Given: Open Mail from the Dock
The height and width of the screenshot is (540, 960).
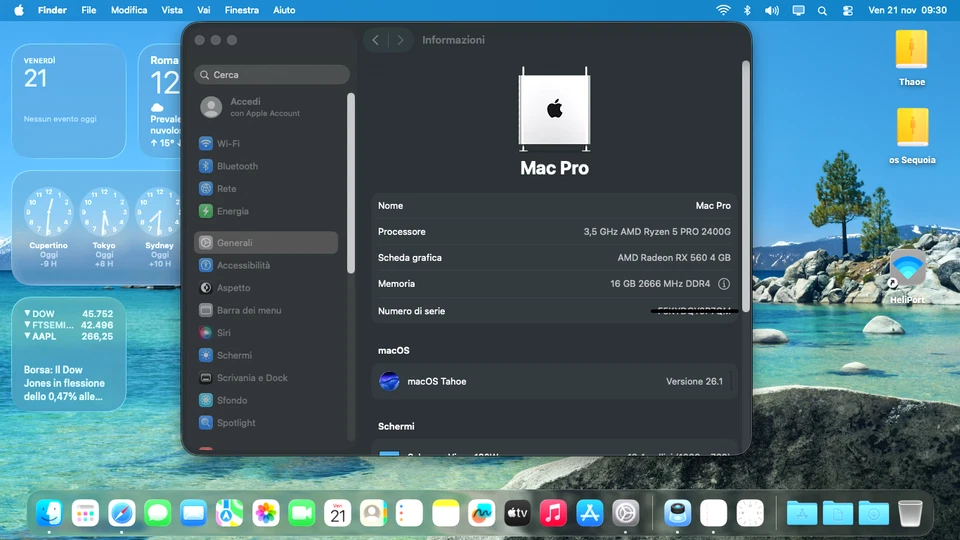Looking at the screenshot, I should coord(193,513).
